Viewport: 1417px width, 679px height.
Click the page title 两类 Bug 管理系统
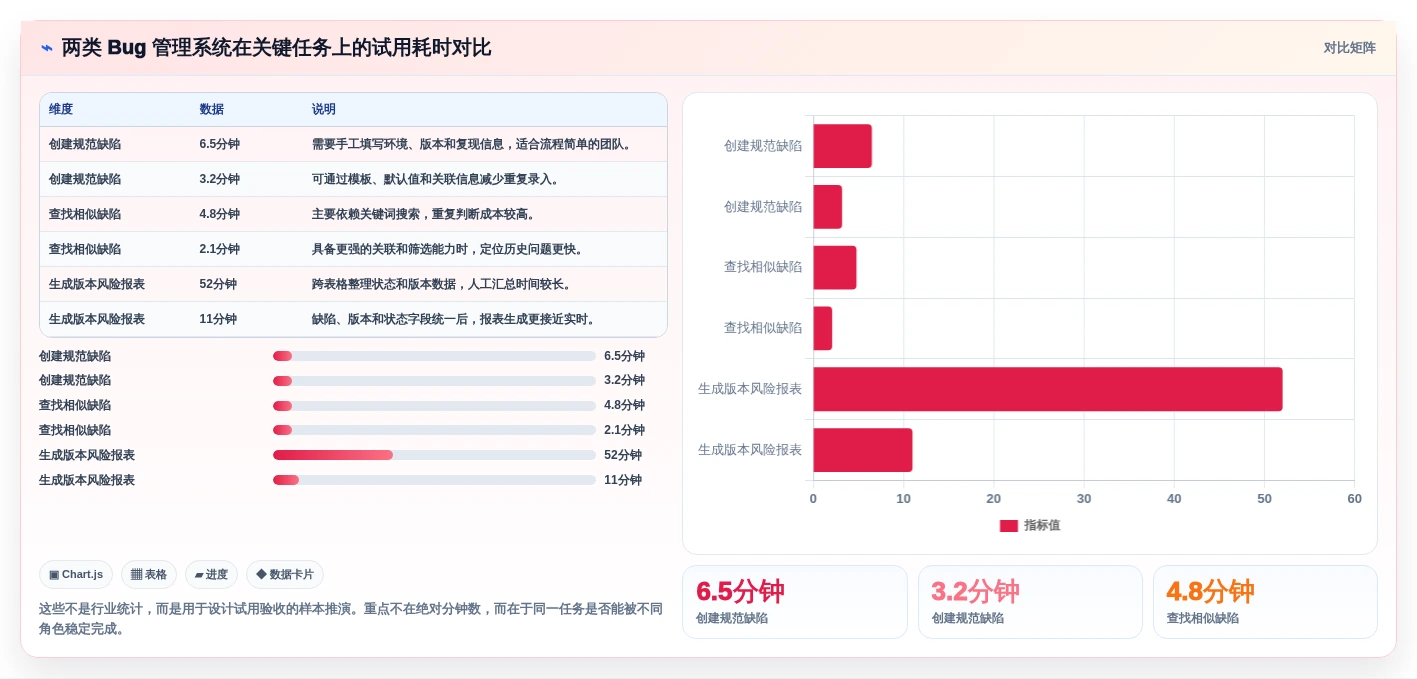pyautogui.click(x=276, y=48)
